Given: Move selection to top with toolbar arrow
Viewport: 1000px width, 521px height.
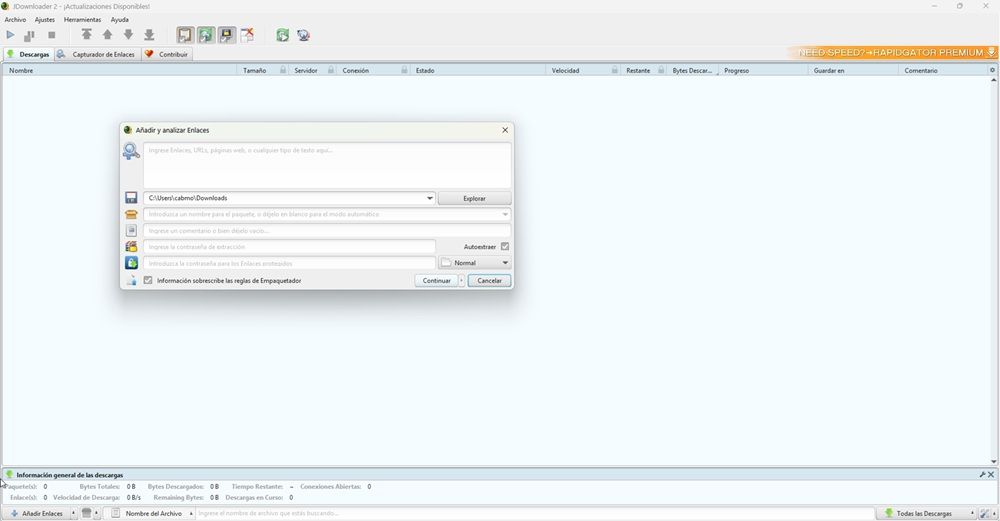Looking at the screenshot, I should pos(87,35).
